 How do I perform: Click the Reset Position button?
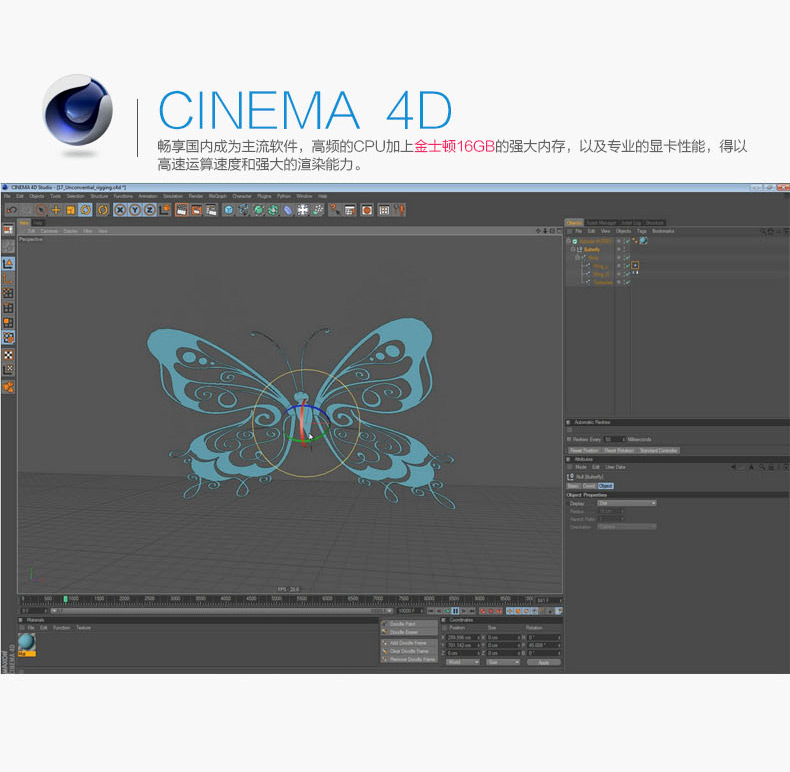coord(584,451)
